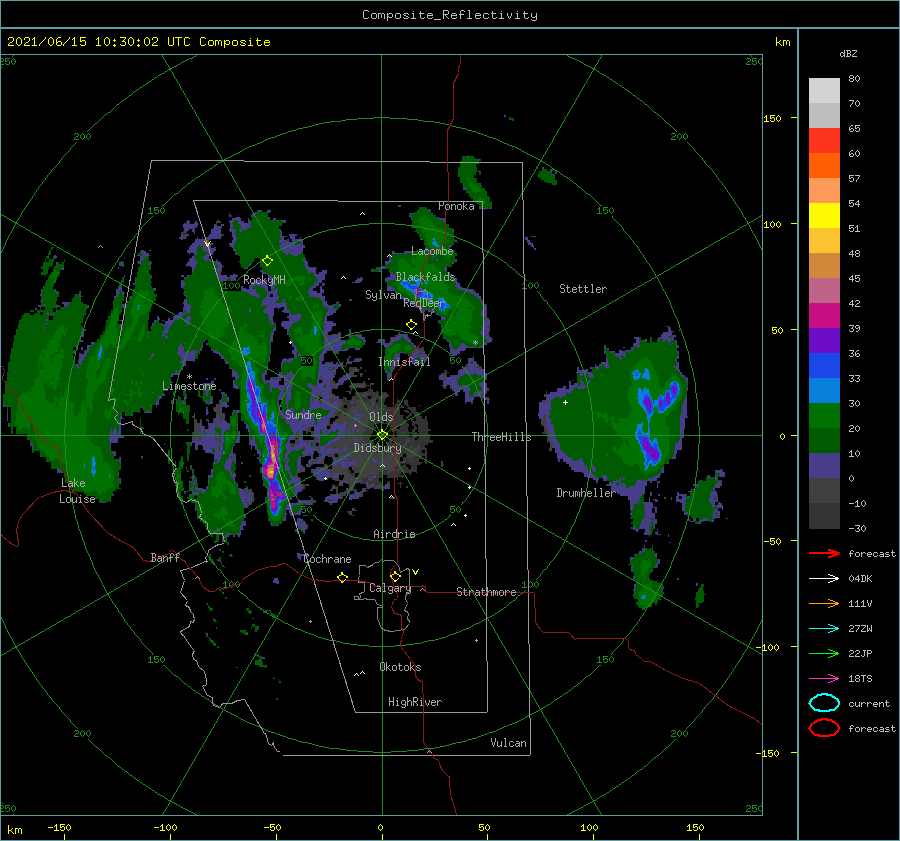Screen dimensions: 900x841
Task: Click the Composite_Reflectivity title text
Action: pos(450,15)
